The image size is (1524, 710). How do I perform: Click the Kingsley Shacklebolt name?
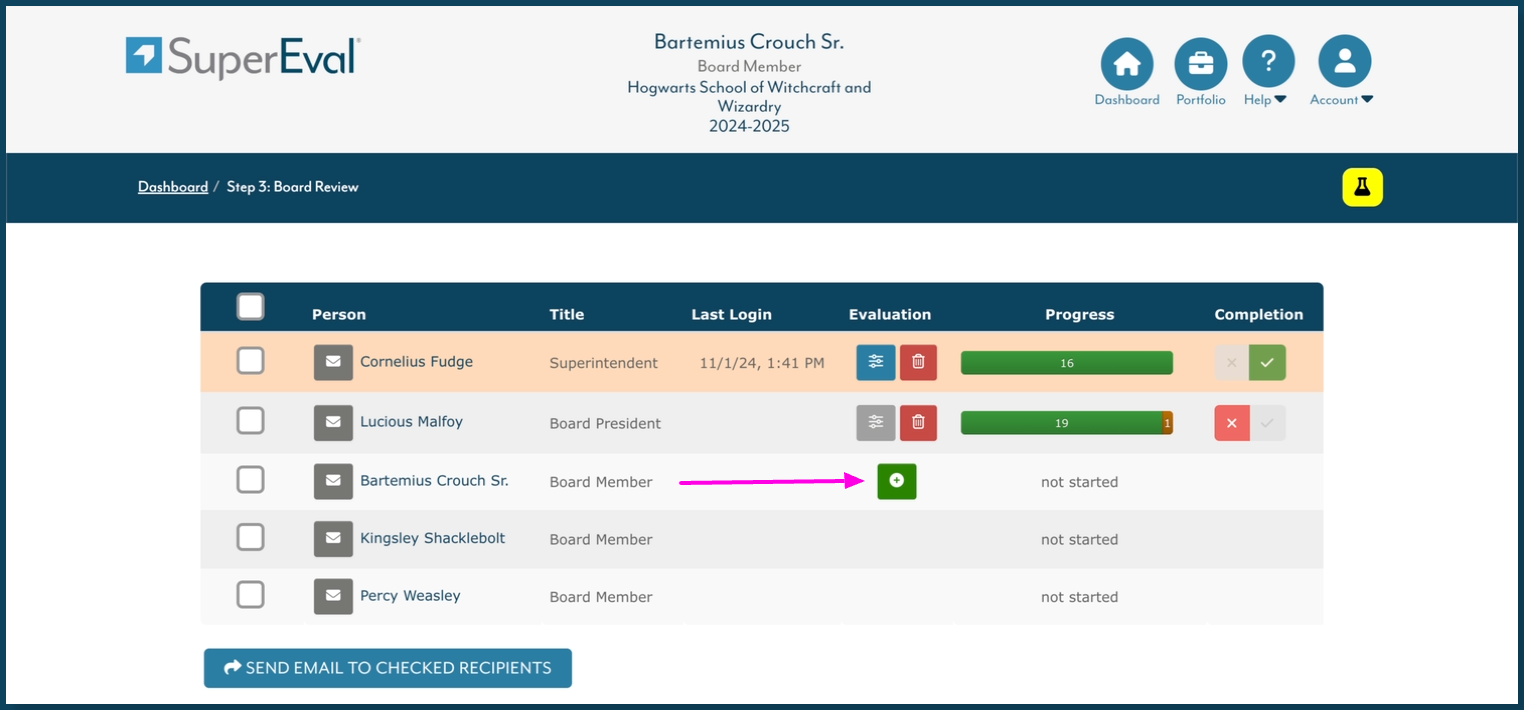432,538
